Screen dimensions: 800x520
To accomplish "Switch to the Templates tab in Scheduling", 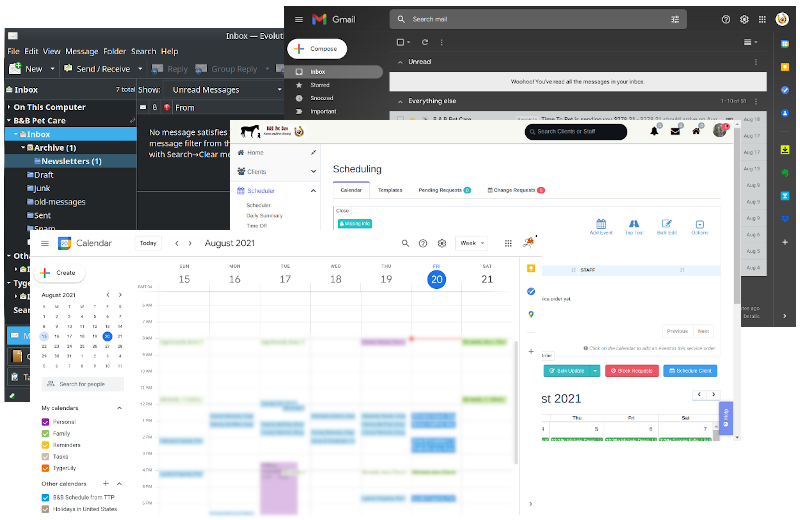I will pos(390,190).
